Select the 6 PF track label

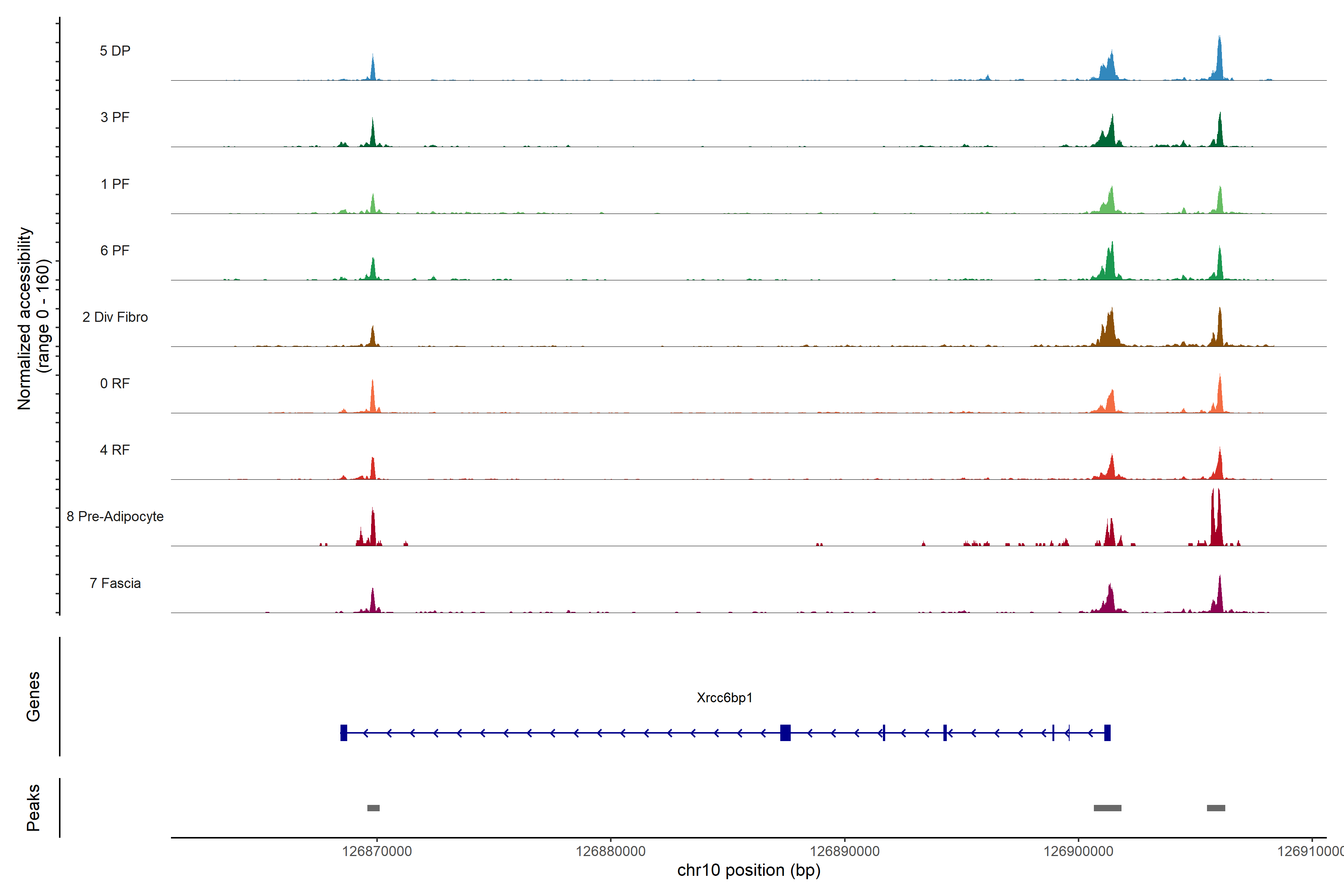point(115,250)
